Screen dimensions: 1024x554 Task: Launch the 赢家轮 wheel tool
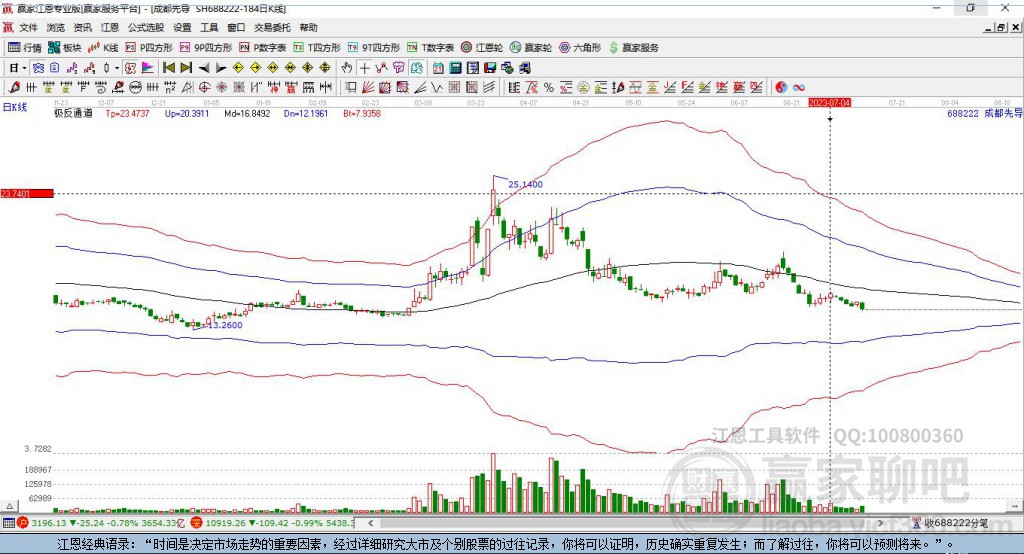[x=531, y=48]
